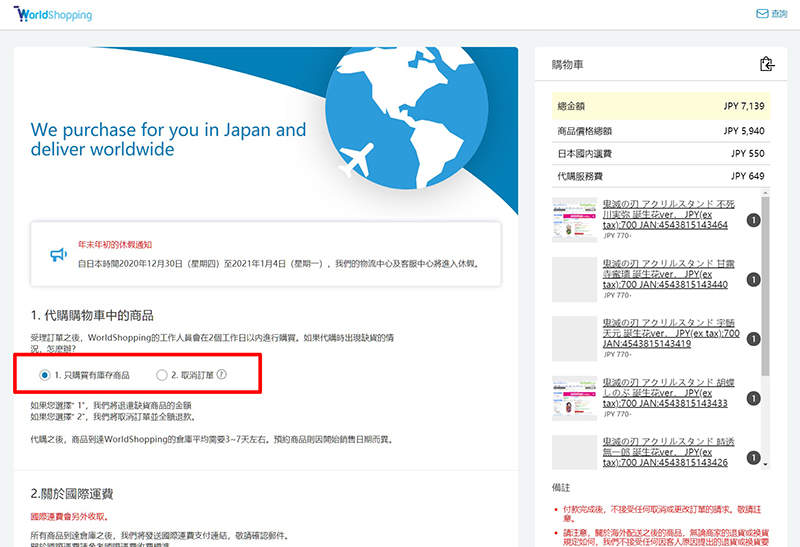Click the cart export icon beside 購物車
The height and width of the screenshot is (547, 800).
pyautogui.click(x=767, y=65)
